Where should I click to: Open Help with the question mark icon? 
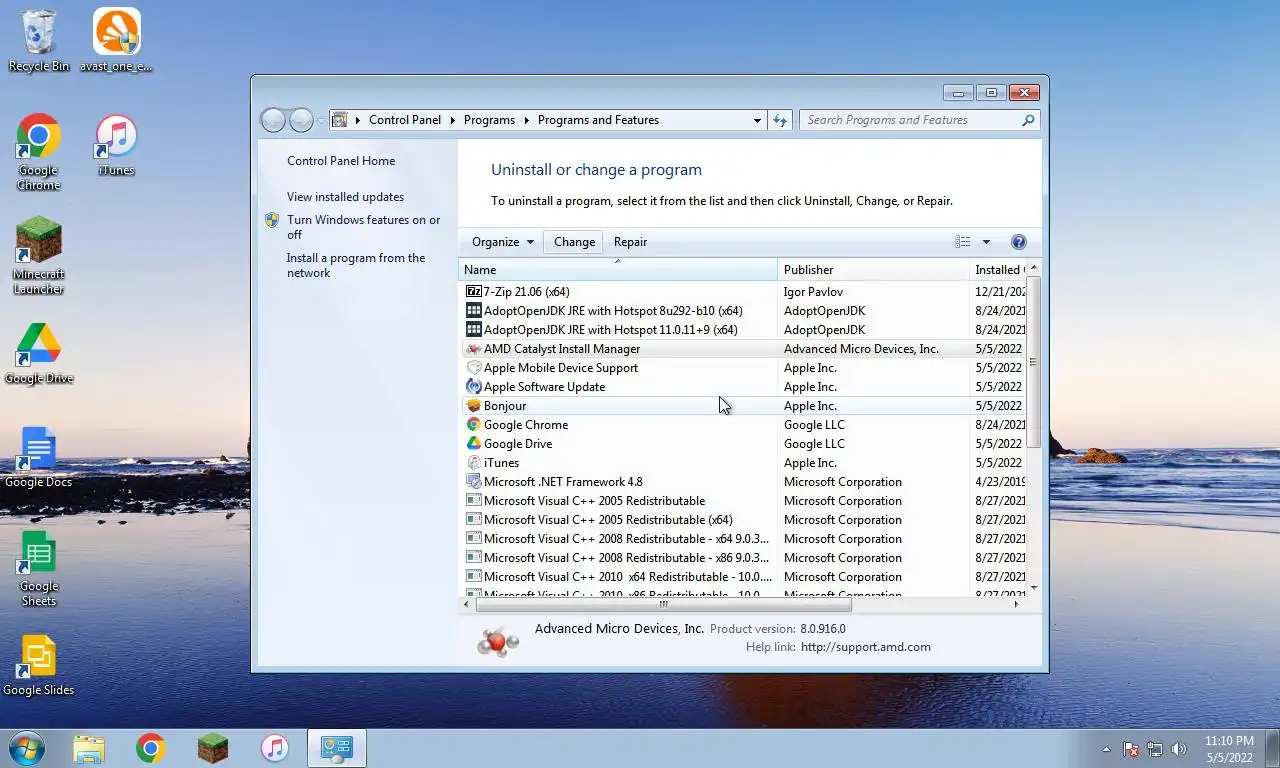click(1018, 242)
